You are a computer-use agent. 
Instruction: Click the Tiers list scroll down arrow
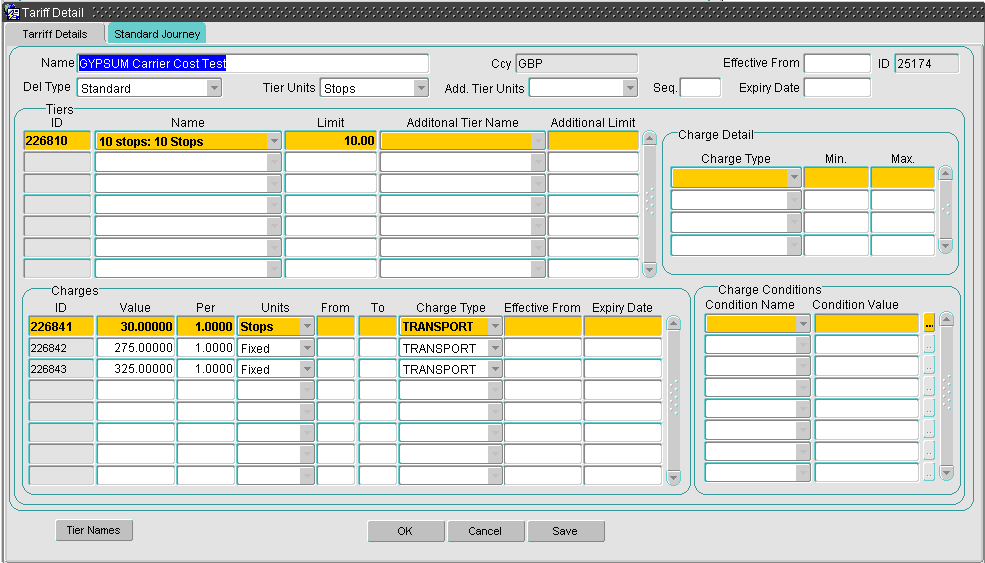tap(650, 270)
